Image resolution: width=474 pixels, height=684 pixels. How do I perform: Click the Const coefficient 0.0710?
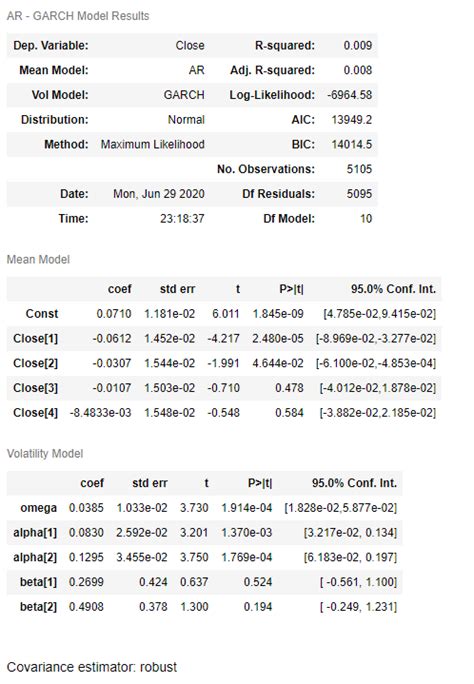[x=114, y=314]
